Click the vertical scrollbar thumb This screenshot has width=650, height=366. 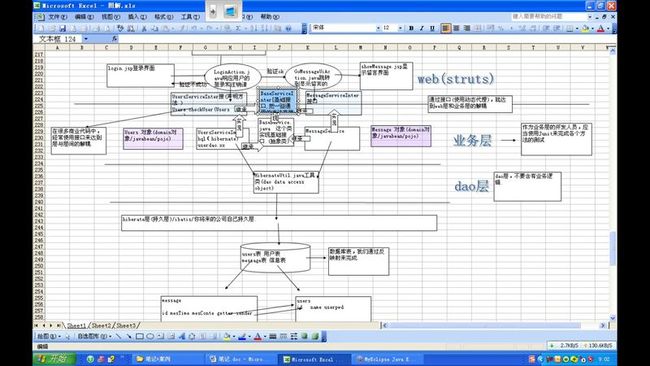click(x=613, y=249)
